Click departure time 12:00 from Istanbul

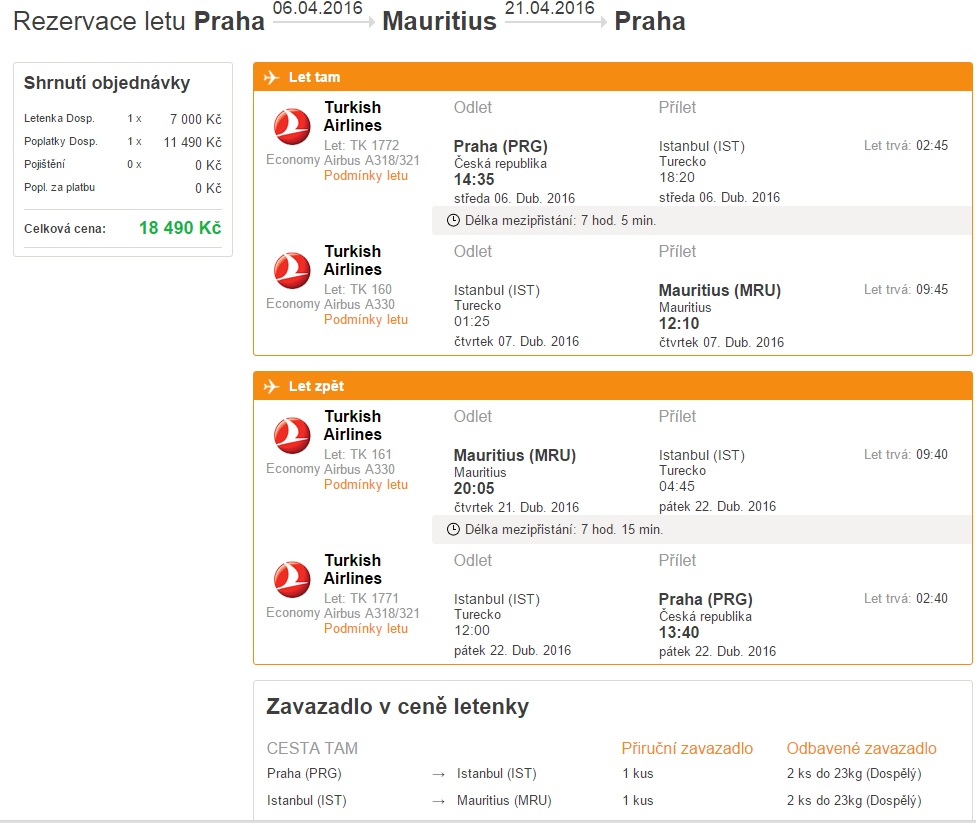[x=472, y=630]
